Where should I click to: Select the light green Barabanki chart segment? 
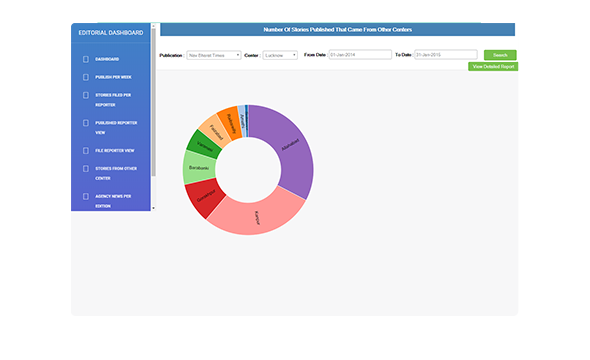tap(199, 168)
